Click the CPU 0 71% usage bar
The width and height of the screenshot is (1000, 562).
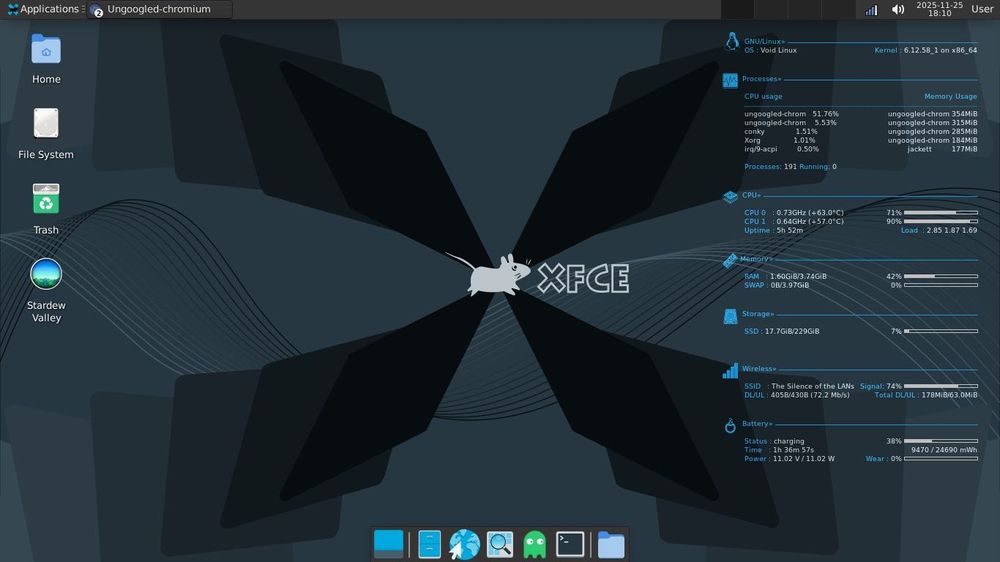(941, 212)
